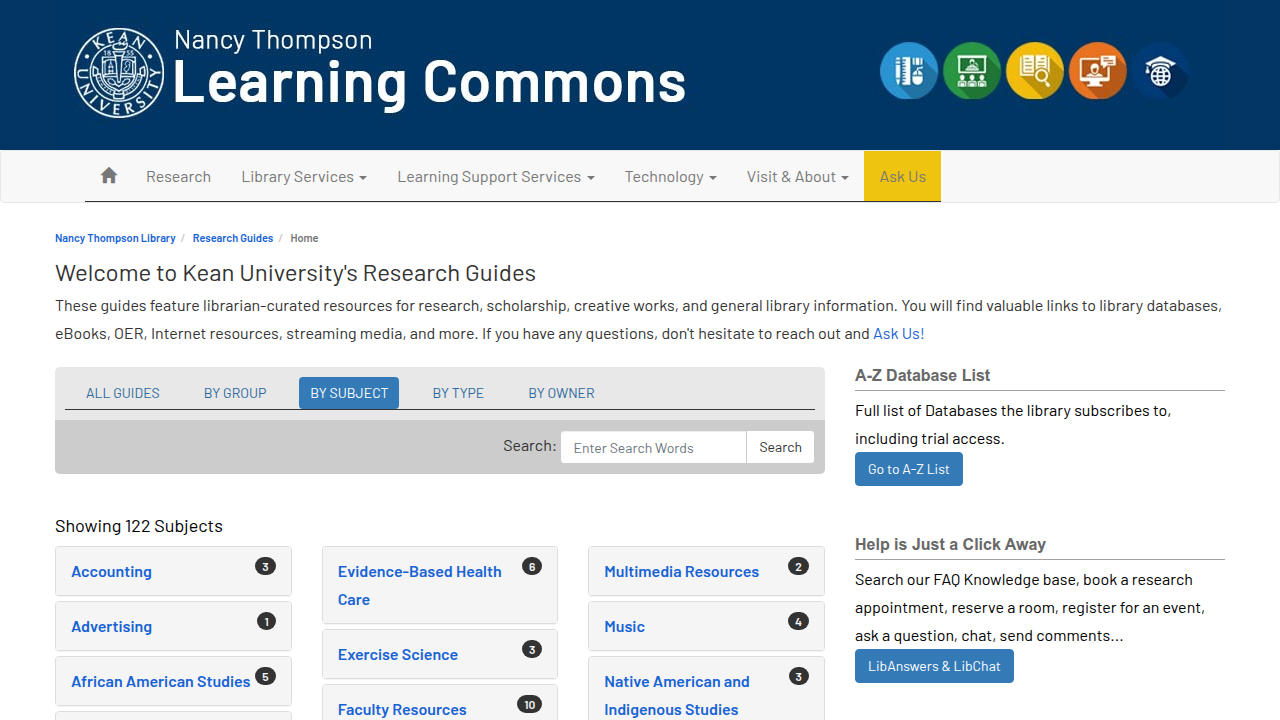Click the Multimedia Resources count badge 2

(x=798, y=567)
